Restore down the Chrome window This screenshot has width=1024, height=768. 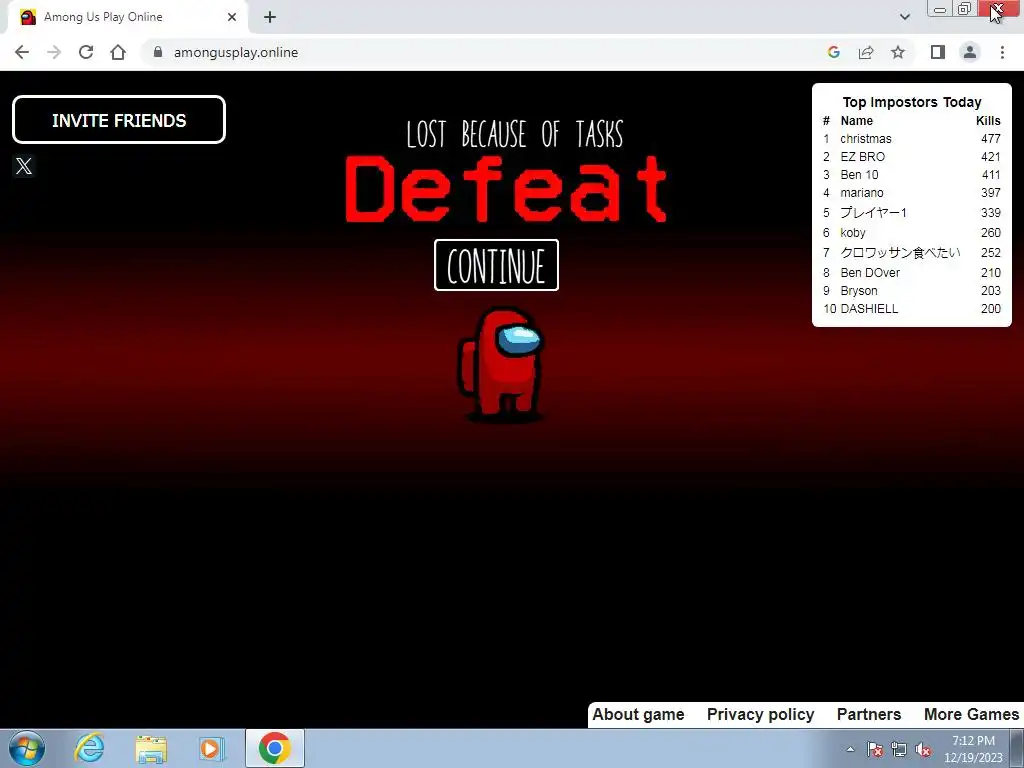(x=965, y=9)
